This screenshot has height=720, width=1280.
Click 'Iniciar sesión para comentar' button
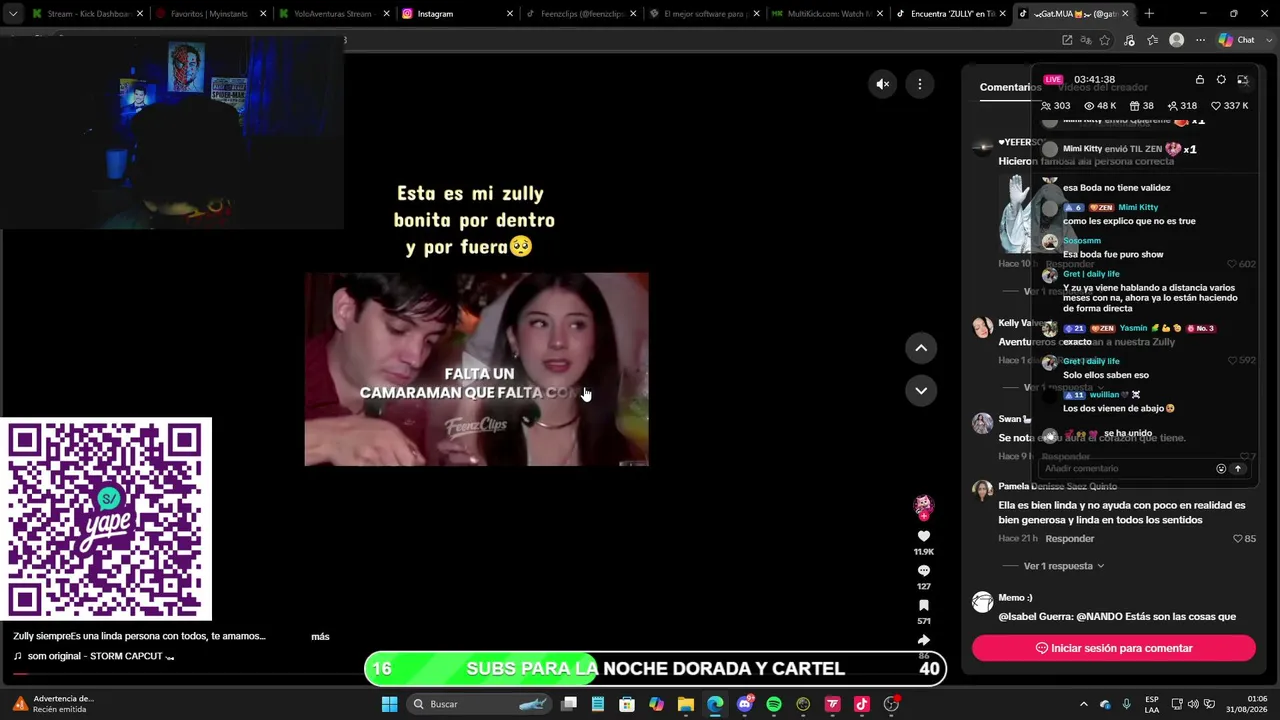tap(1114, 648)
